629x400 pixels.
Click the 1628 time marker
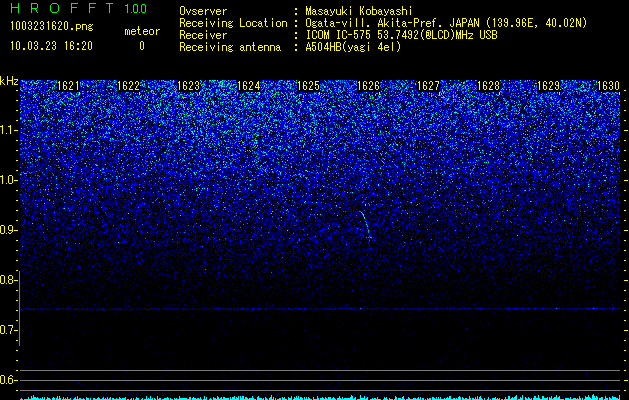click(489, 86)
